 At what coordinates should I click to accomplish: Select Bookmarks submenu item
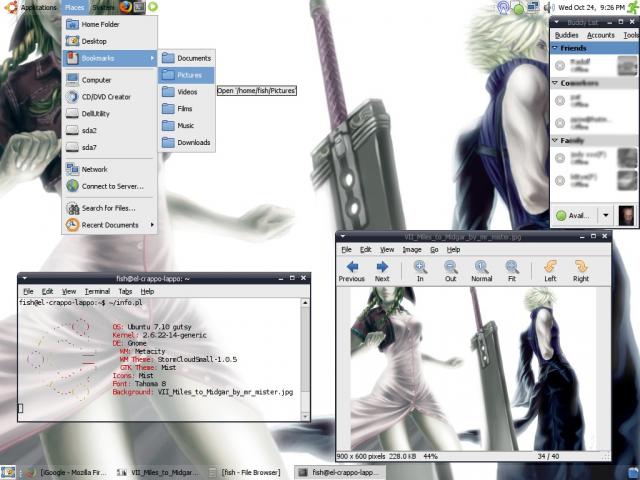tap(109, 58)
